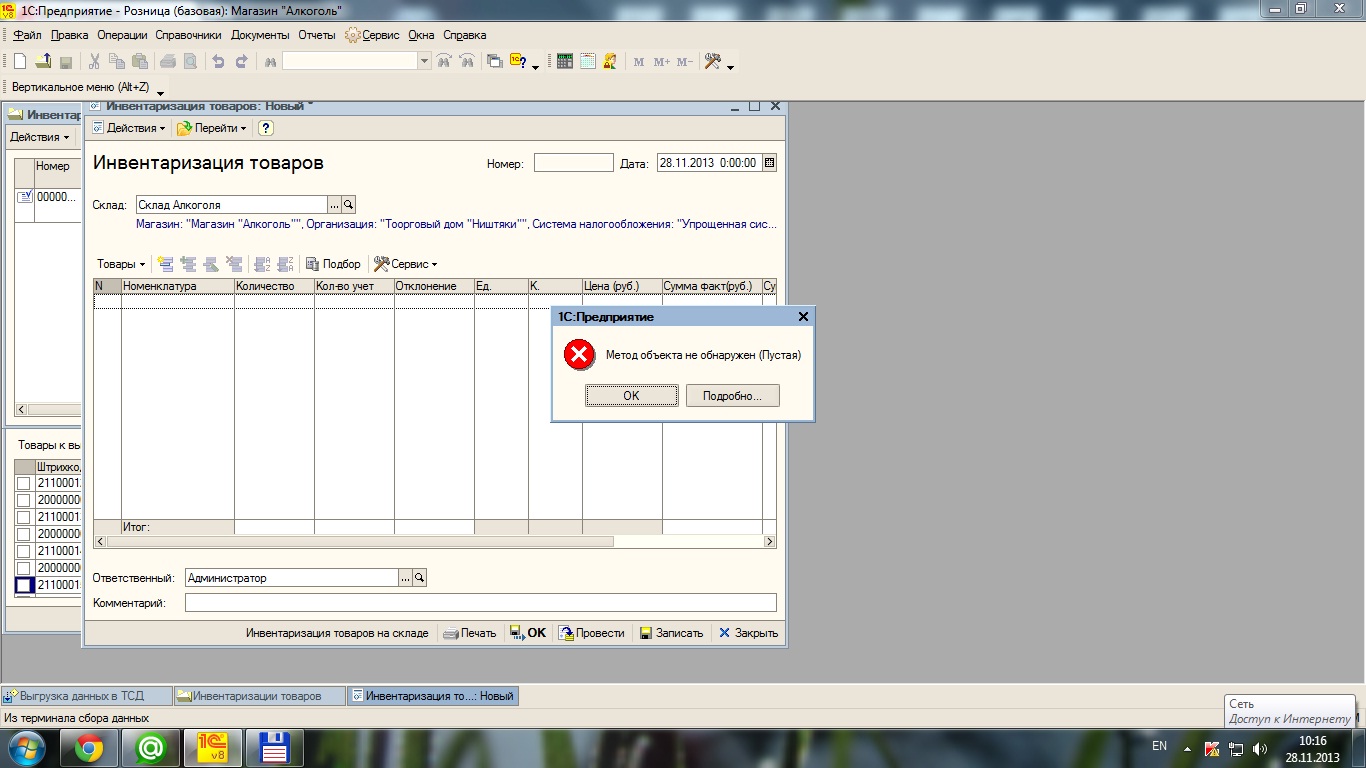Image resolution: width=1366 pixels, height=768 pixels.
Task: Click into the Комментарий input field
Action: 480,603
